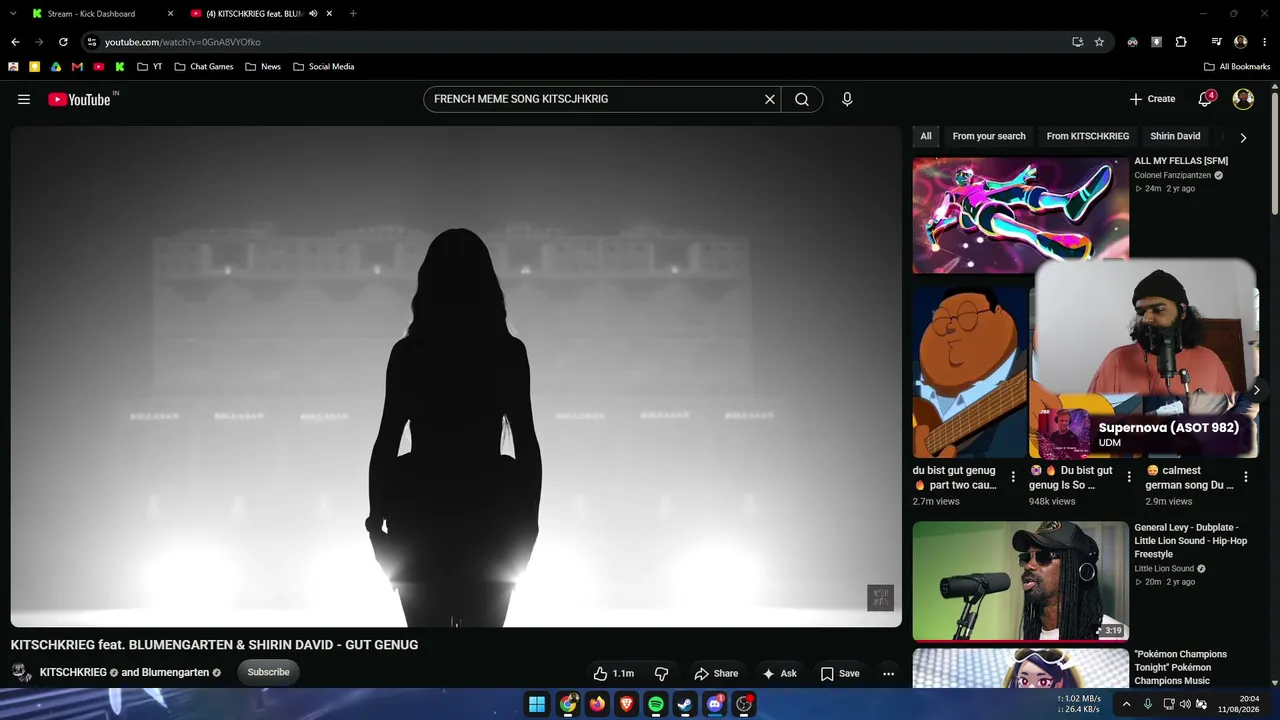Go back to the previous page
Image resolution: width=1280 pixels, height=720 pixels.
(x=15, y=42)
